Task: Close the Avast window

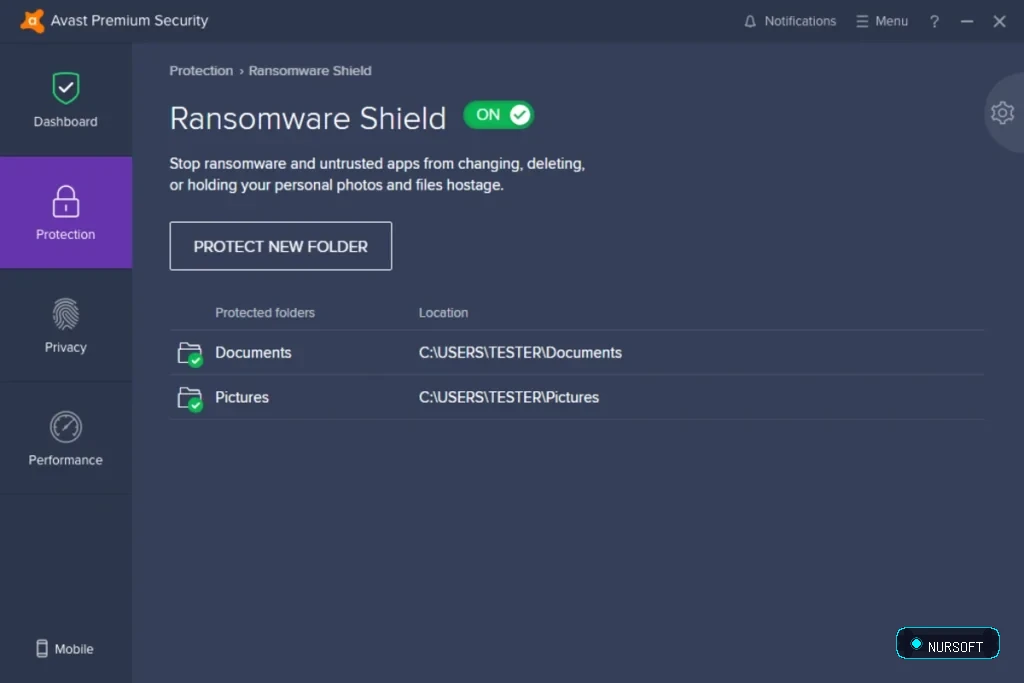Action: [x=999, y=22]
